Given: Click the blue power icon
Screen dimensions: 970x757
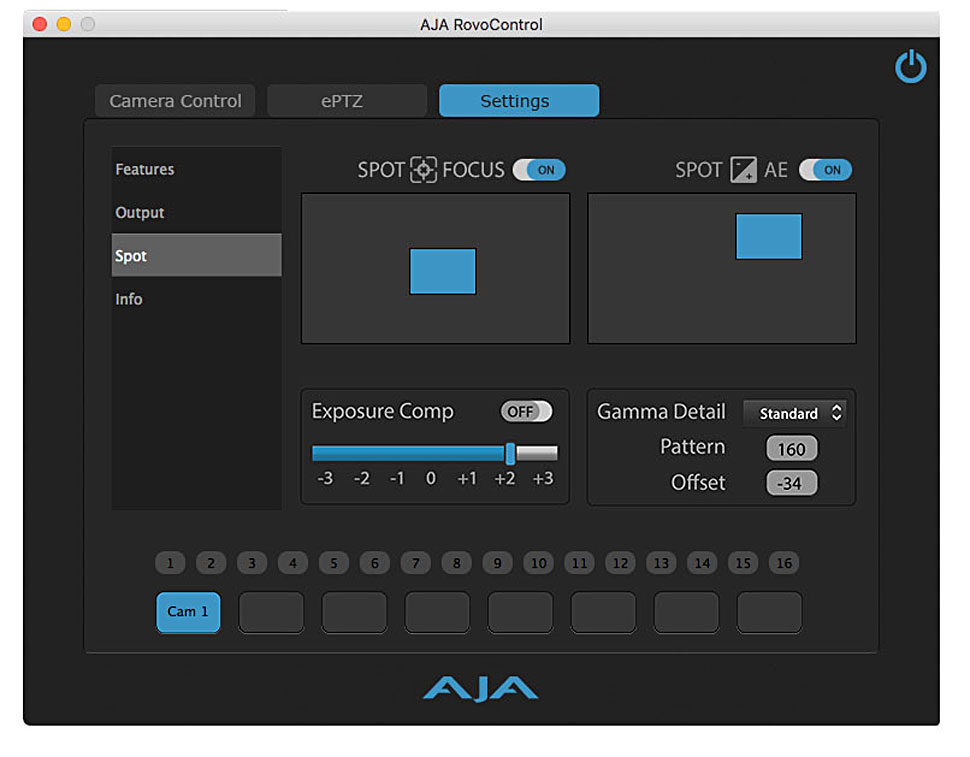Looking at the screenshot, I should [x=910, y=67].
